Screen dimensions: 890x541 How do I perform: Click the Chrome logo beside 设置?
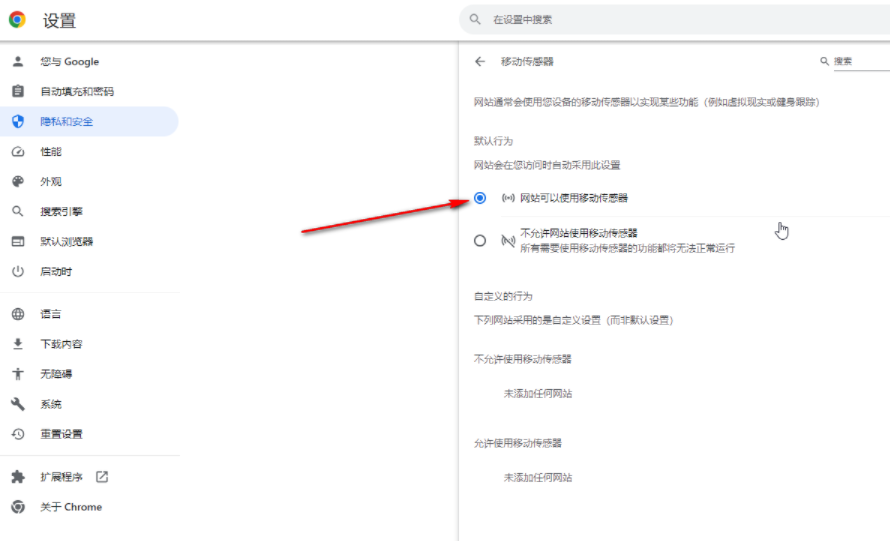point(17,20)
